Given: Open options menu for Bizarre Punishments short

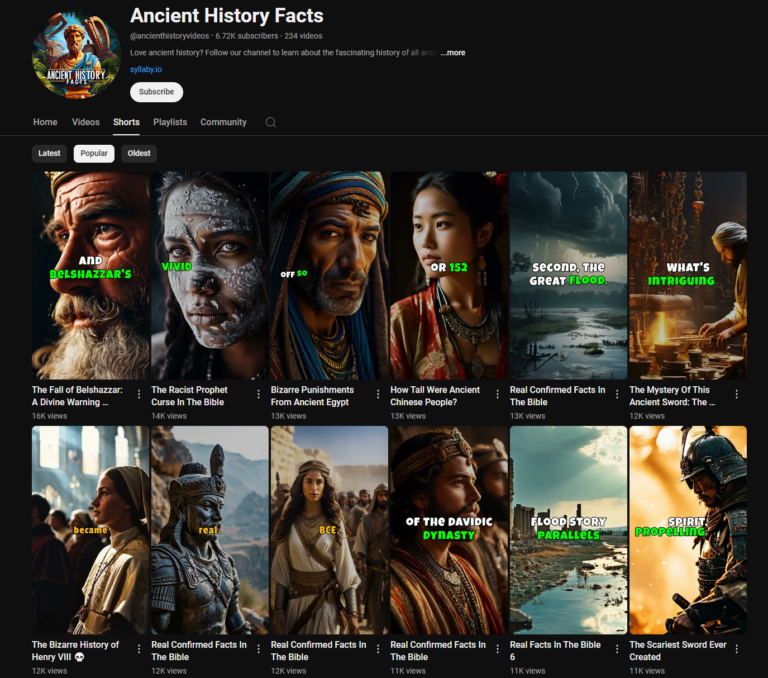Looking at the screenshot, I should point(378,394).
